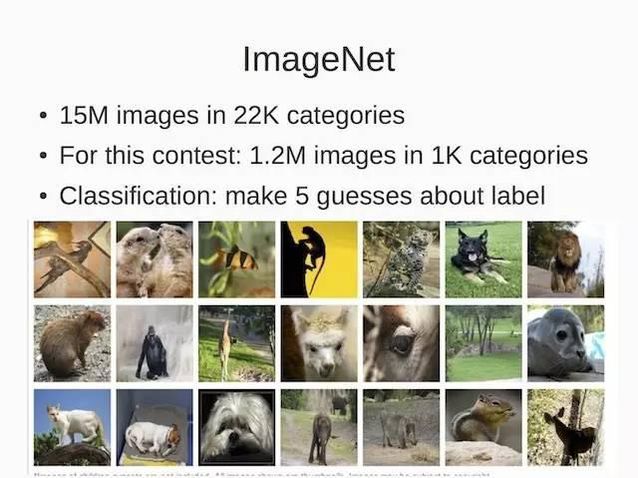Open the orange striped fish thumbnail
This screenshot has height=478, width=638.
[x=237, y=260]
